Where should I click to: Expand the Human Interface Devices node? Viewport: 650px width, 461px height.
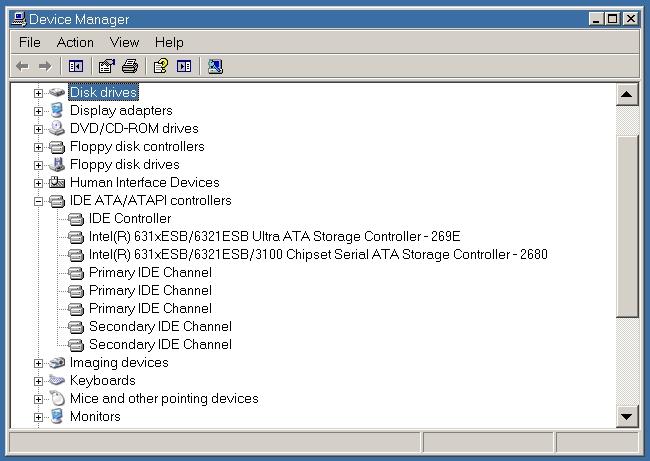pos(38,183)
